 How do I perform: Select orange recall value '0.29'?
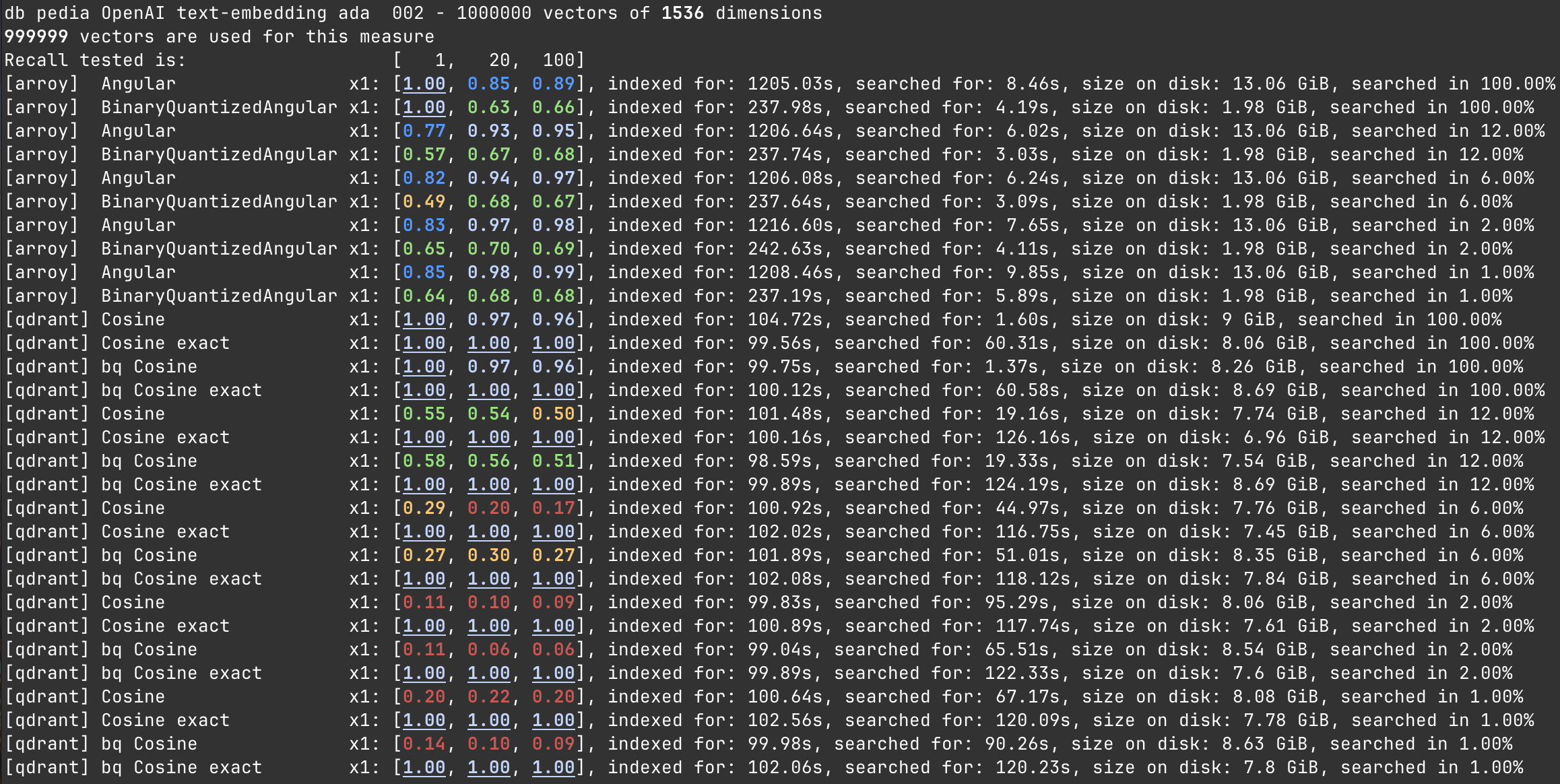click(x=424, y=508)
